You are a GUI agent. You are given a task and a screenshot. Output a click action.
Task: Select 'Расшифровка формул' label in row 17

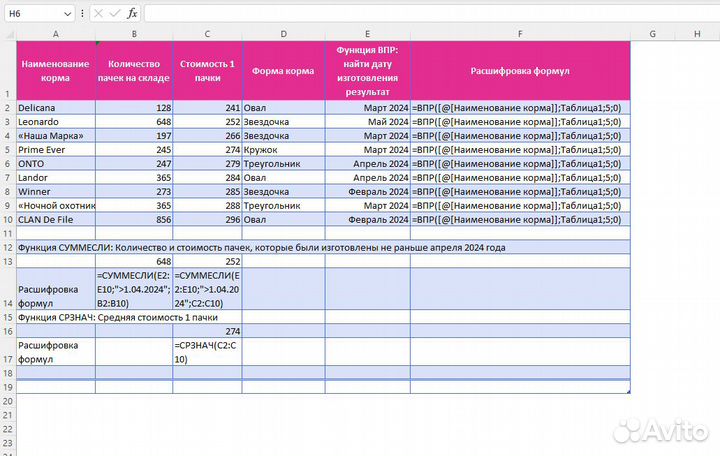[56, 352]
